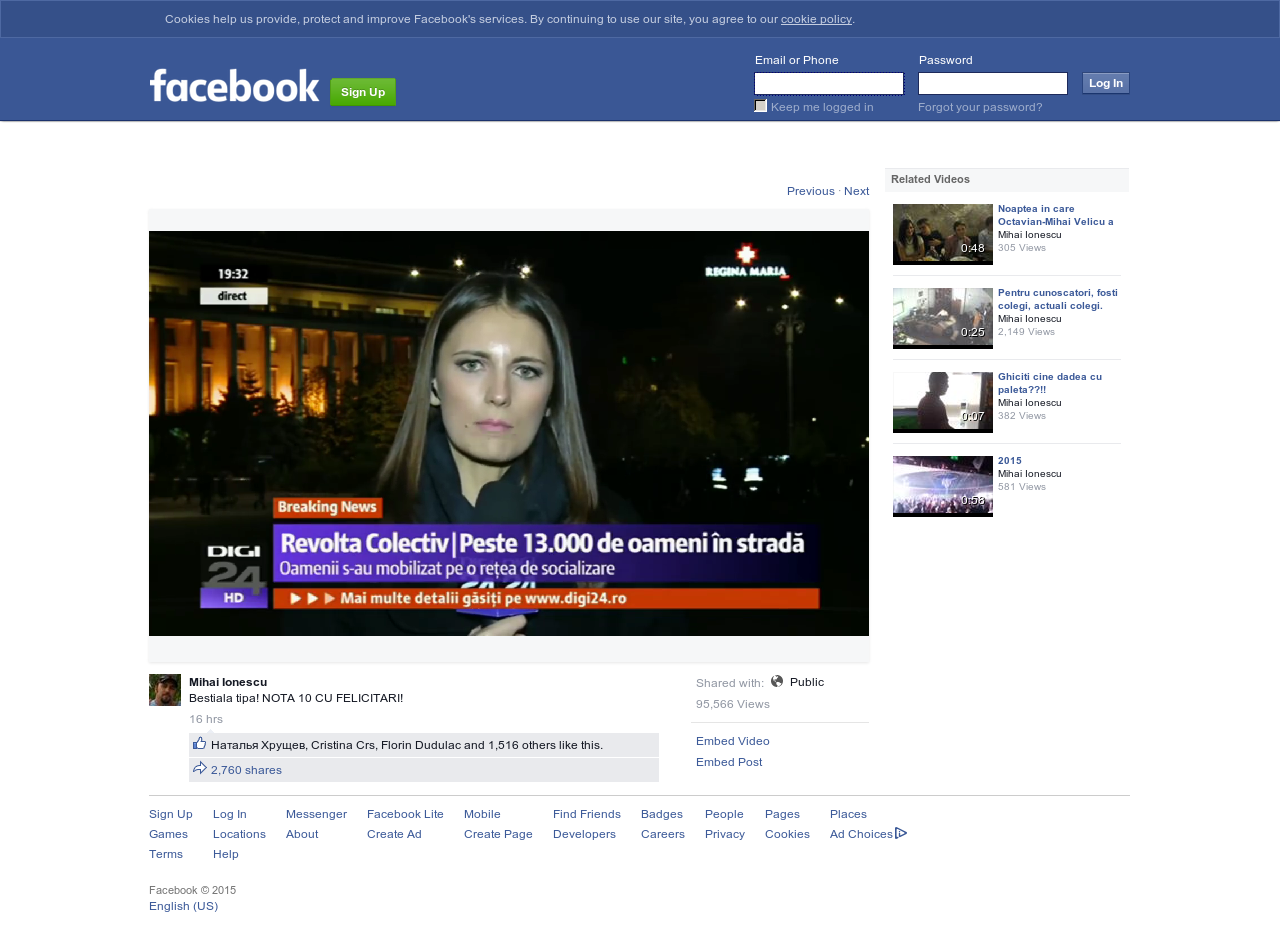This screenshot has width=1280, height=934.
Task: Focus the Password field
Action: point(993,83)
